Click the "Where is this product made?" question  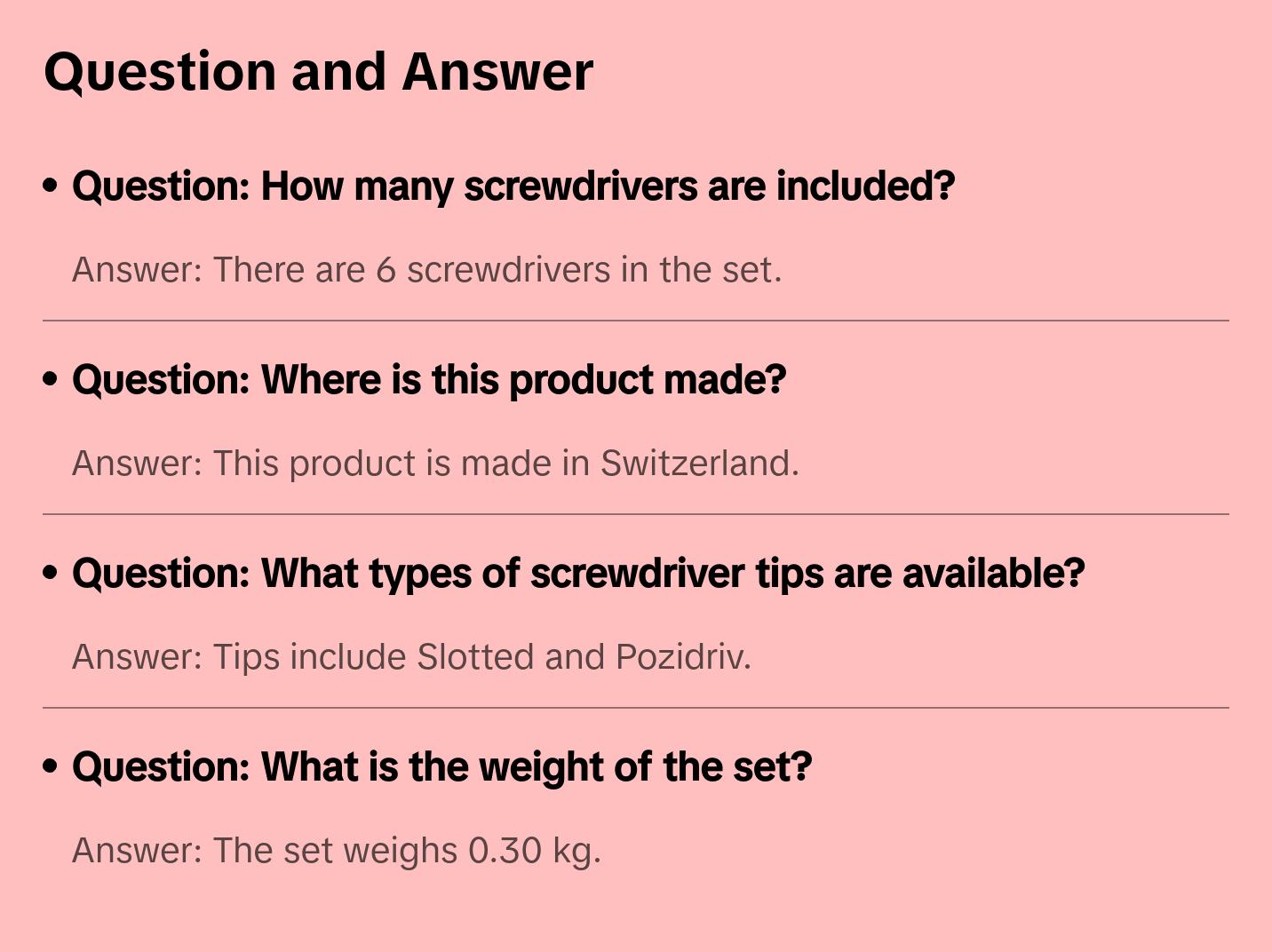pos(429,380)
